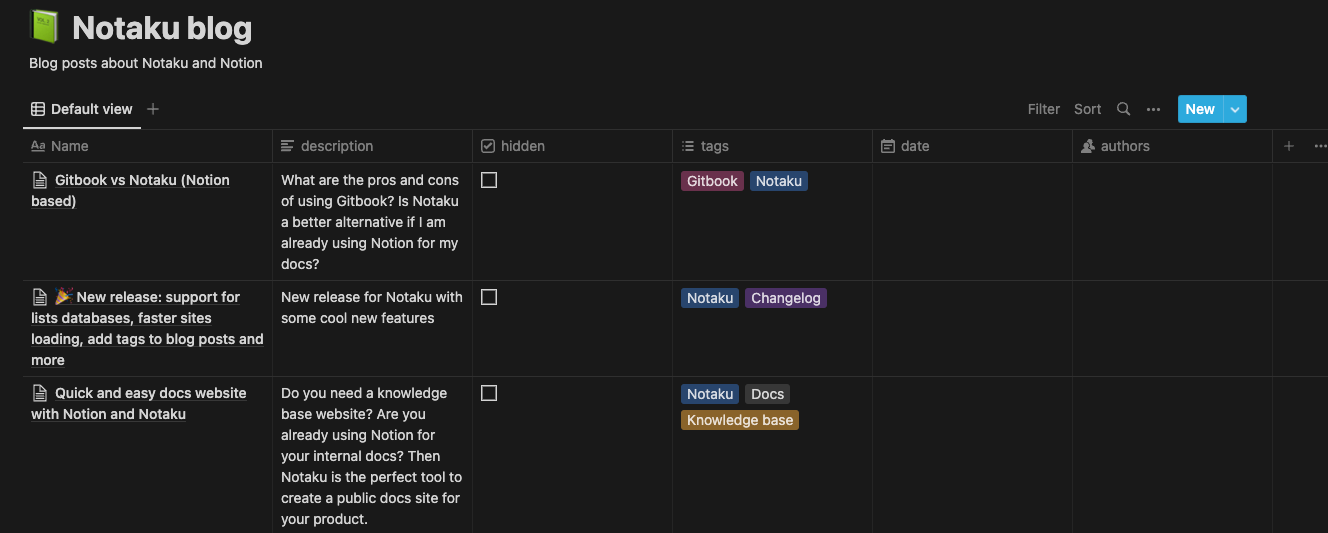1328x533 pixels.
Task: Click Notaku tag in Gitbook row
Action: click(x=779, y=181)
